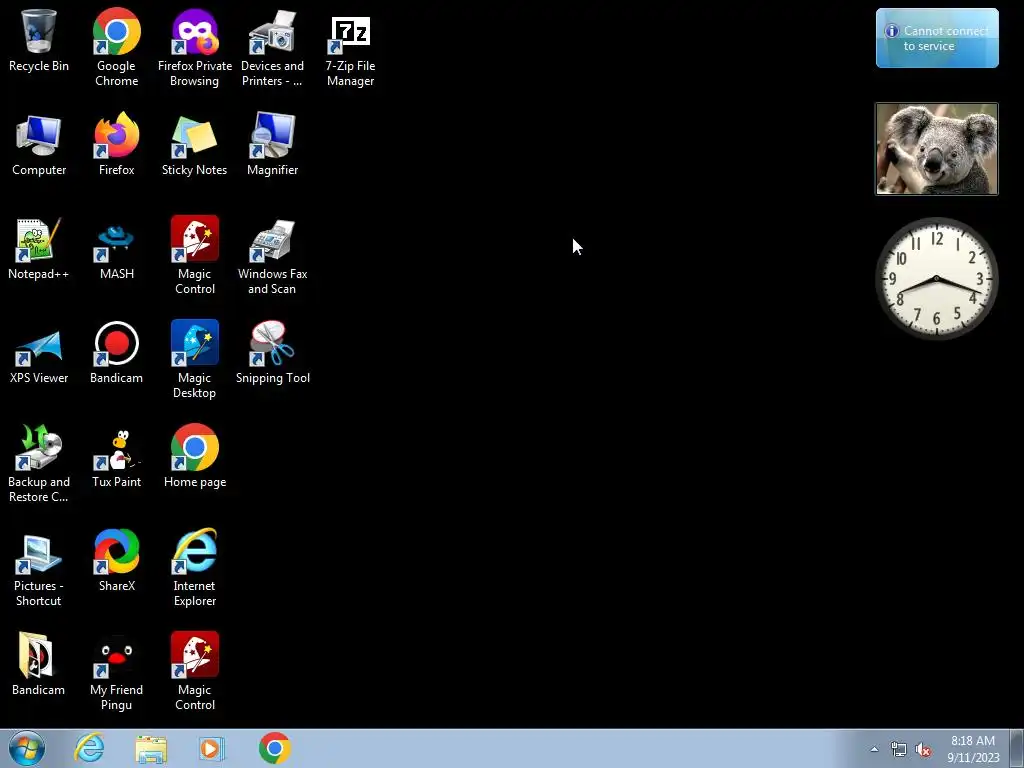Open Windows Explorer from the taskbar

coord(151,748)
